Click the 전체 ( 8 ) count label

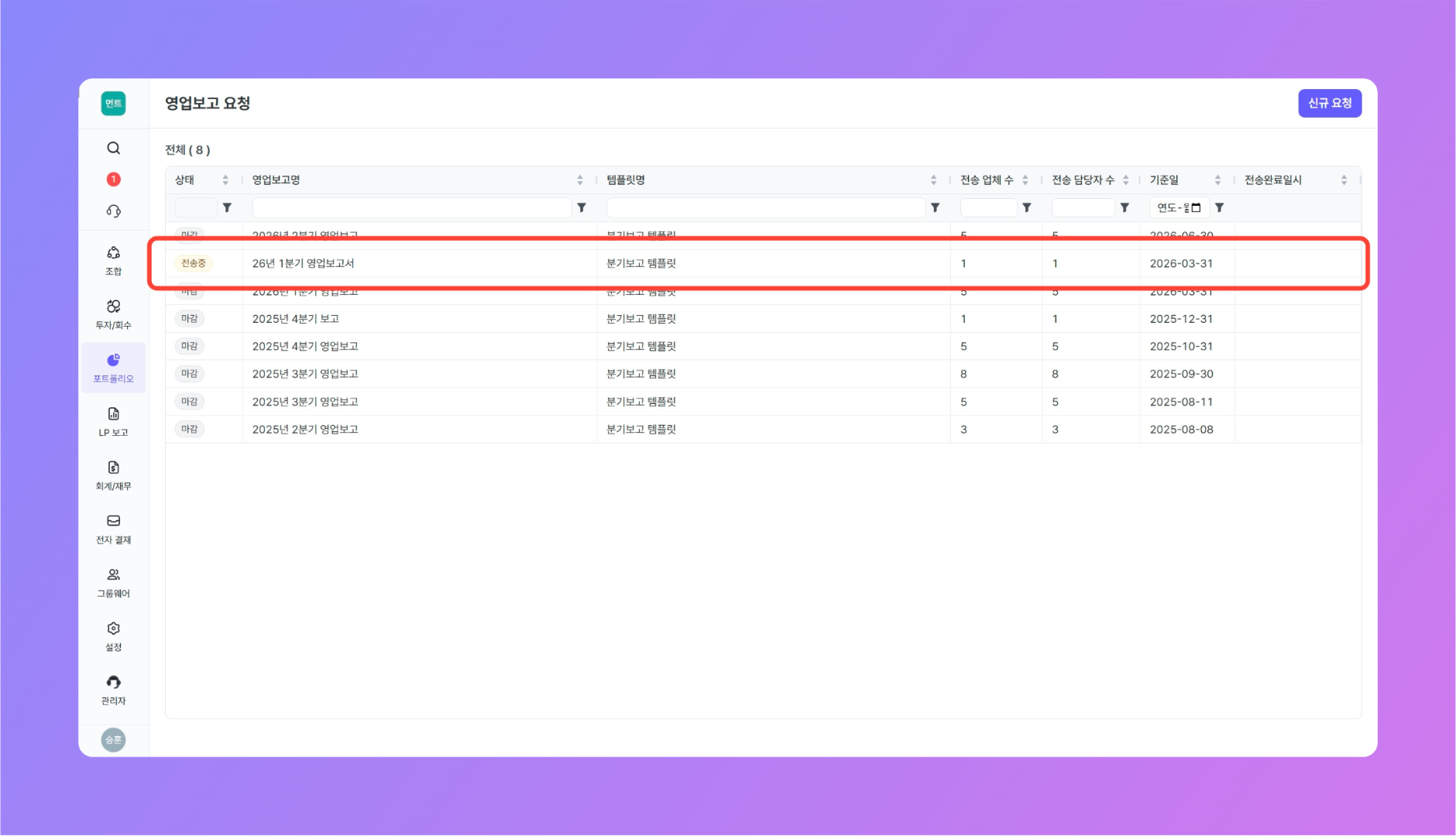point(187,150)
